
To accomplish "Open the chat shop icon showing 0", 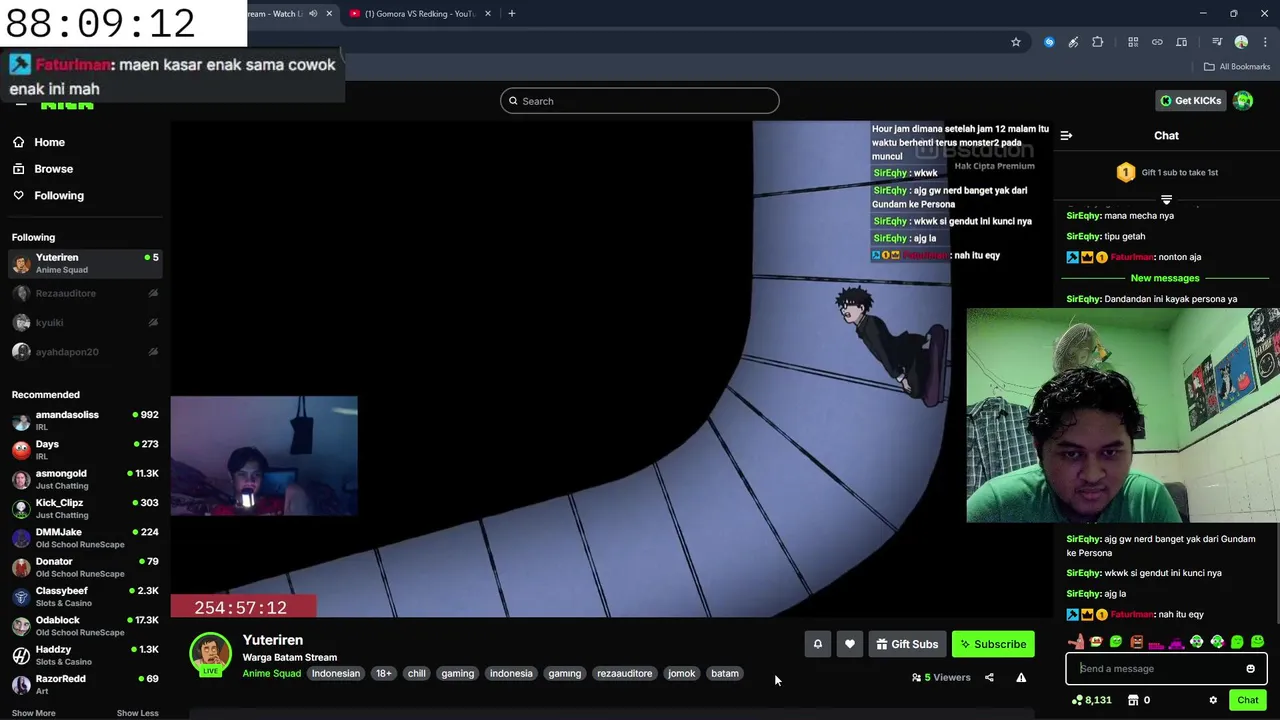I will point(1139,701).
